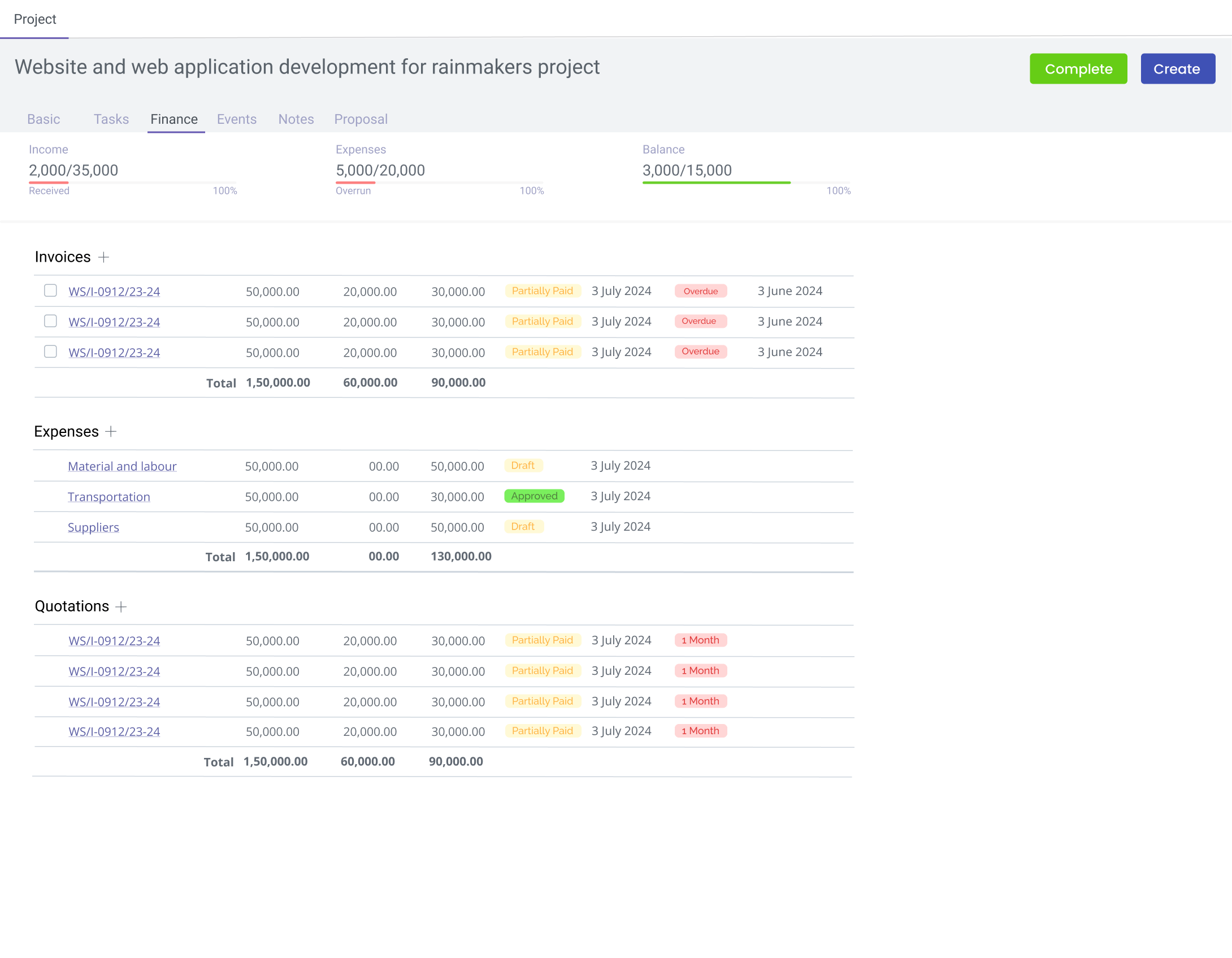Click the blue Create button

[1178, 69]
